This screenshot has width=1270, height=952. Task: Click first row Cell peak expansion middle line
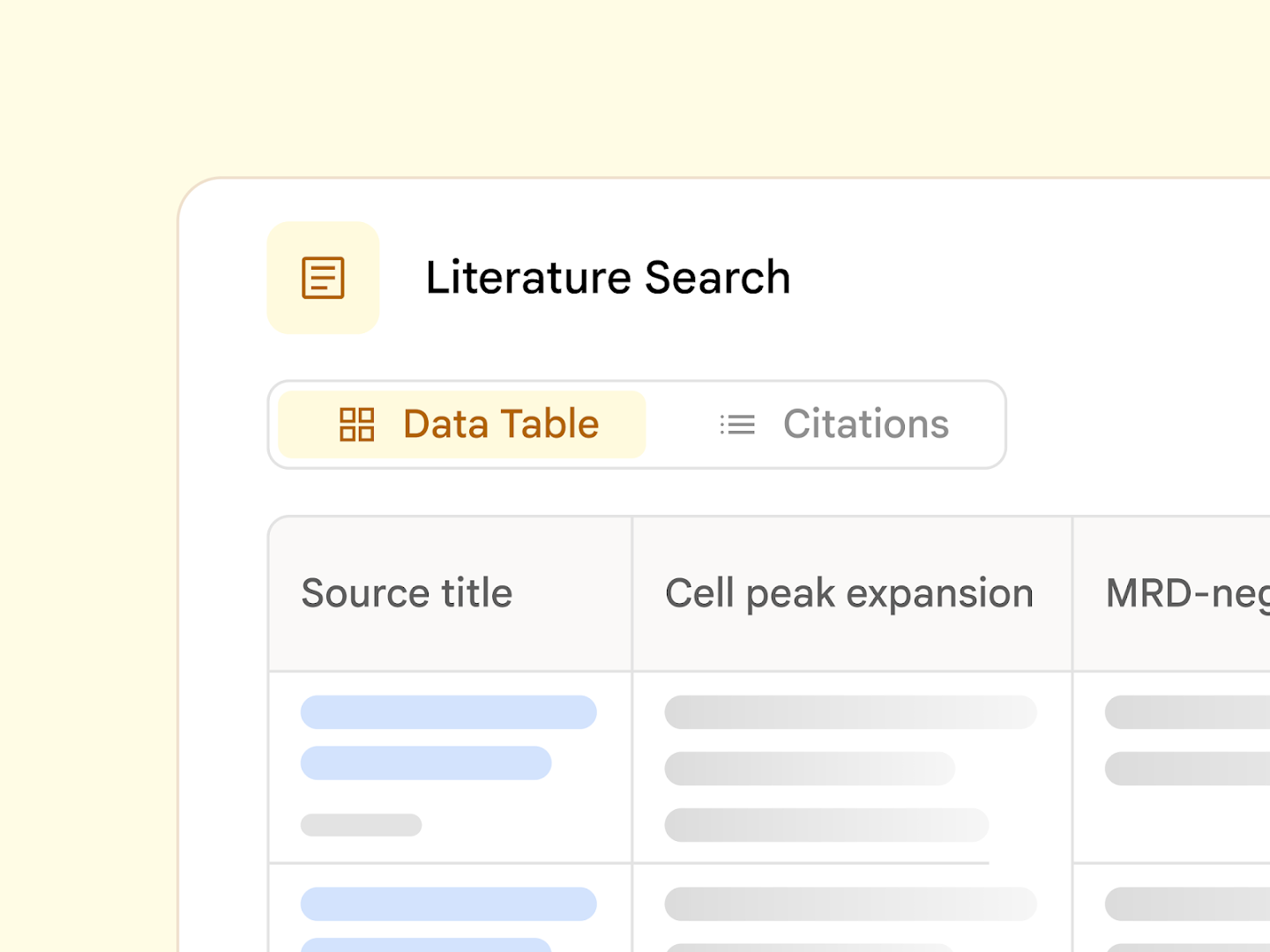tap(810, 769)
